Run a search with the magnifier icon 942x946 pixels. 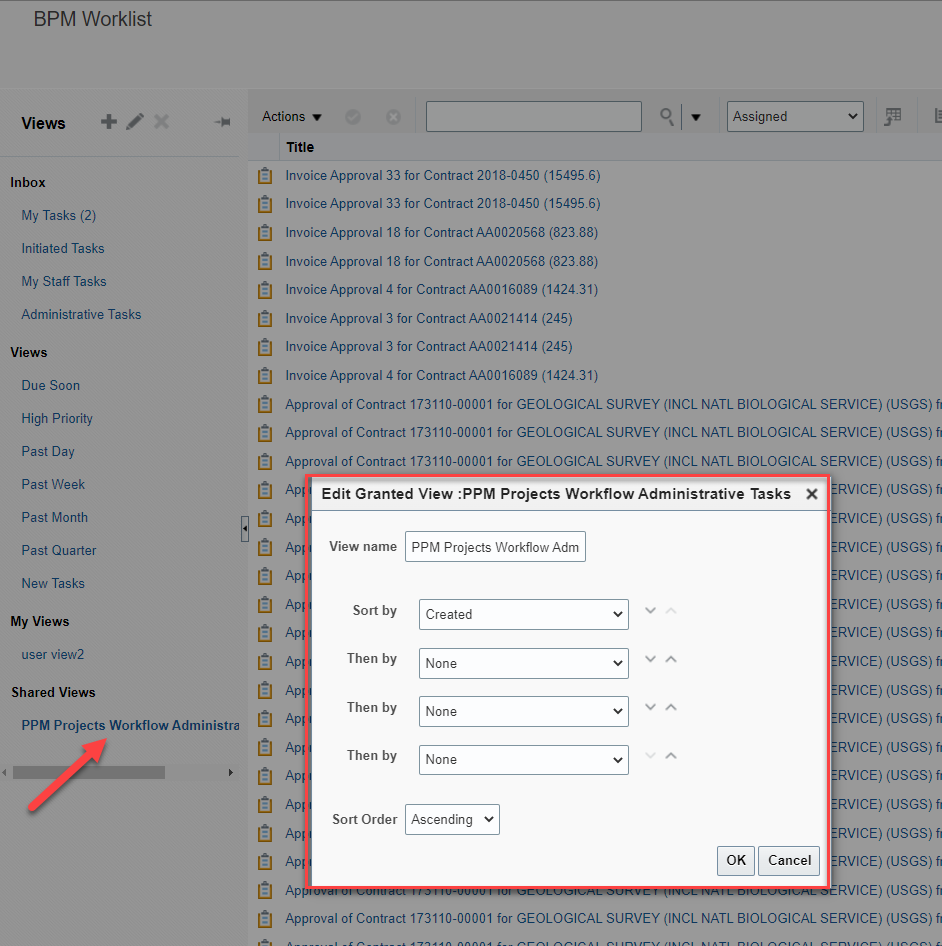tap(666, 117)
